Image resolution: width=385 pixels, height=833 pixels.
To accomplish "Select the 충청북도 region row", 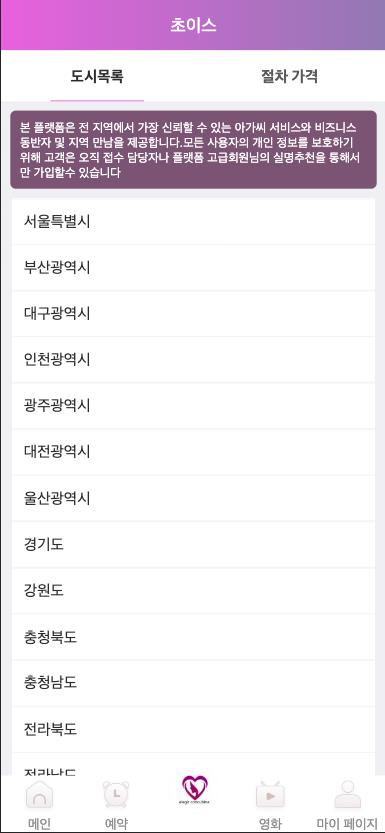I will 193,637.
